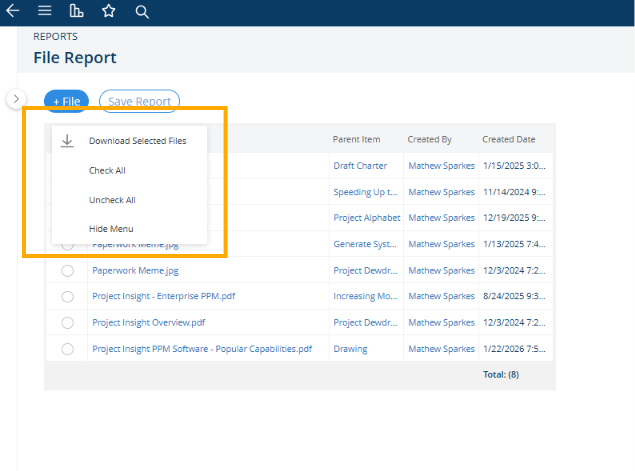Select Hide Menu option
635x471 pixels.
coord(111,229)
